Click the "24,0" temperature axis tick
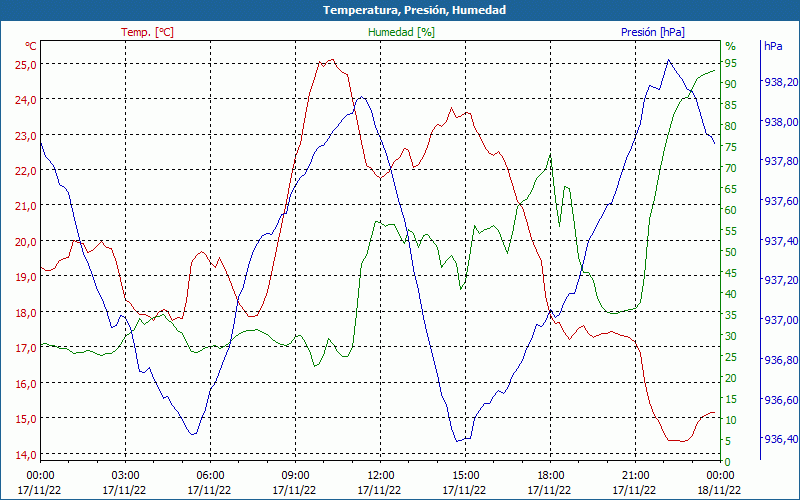The height and width of the screenshot is (500, 800). 26,100
